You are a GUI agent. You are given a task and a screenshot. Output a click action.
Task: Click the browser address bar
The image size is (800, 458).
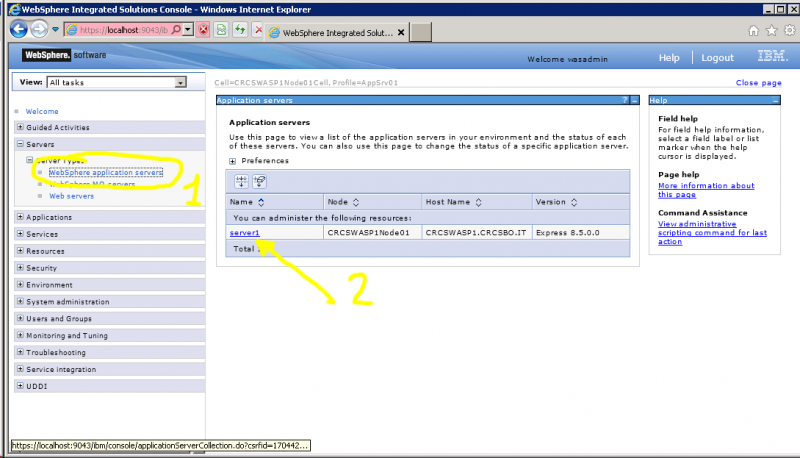[x=120, y=30]
